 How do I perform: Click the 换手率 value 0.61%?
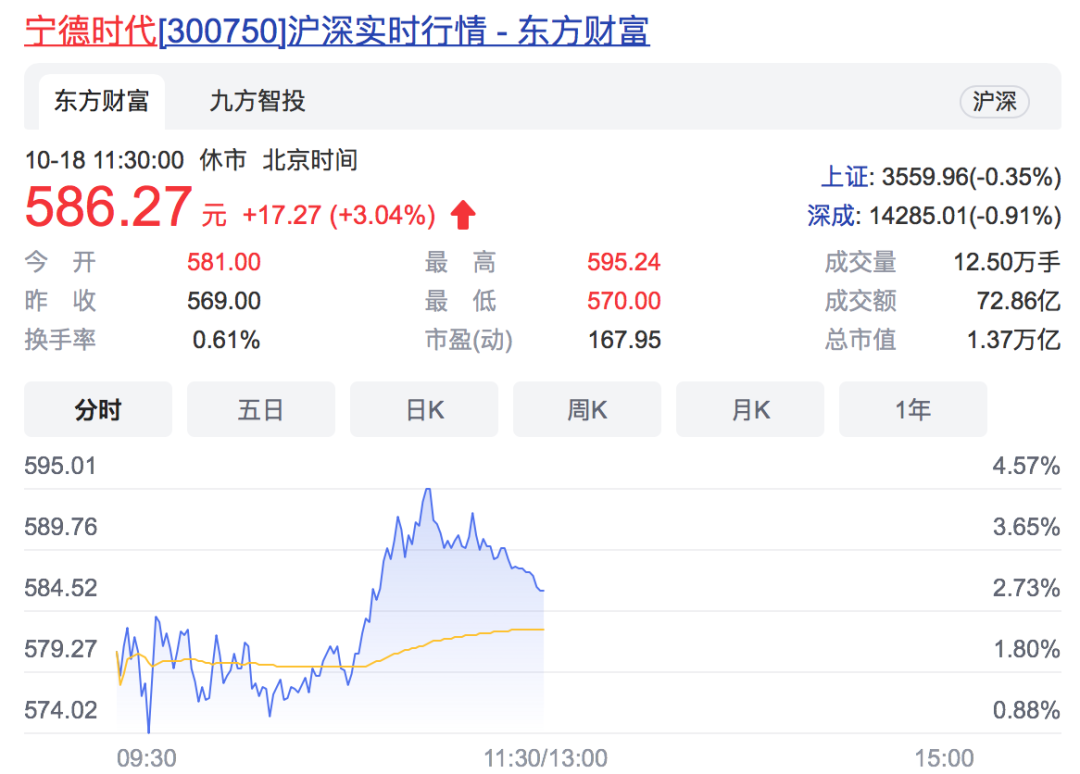[x=226, y=339]
